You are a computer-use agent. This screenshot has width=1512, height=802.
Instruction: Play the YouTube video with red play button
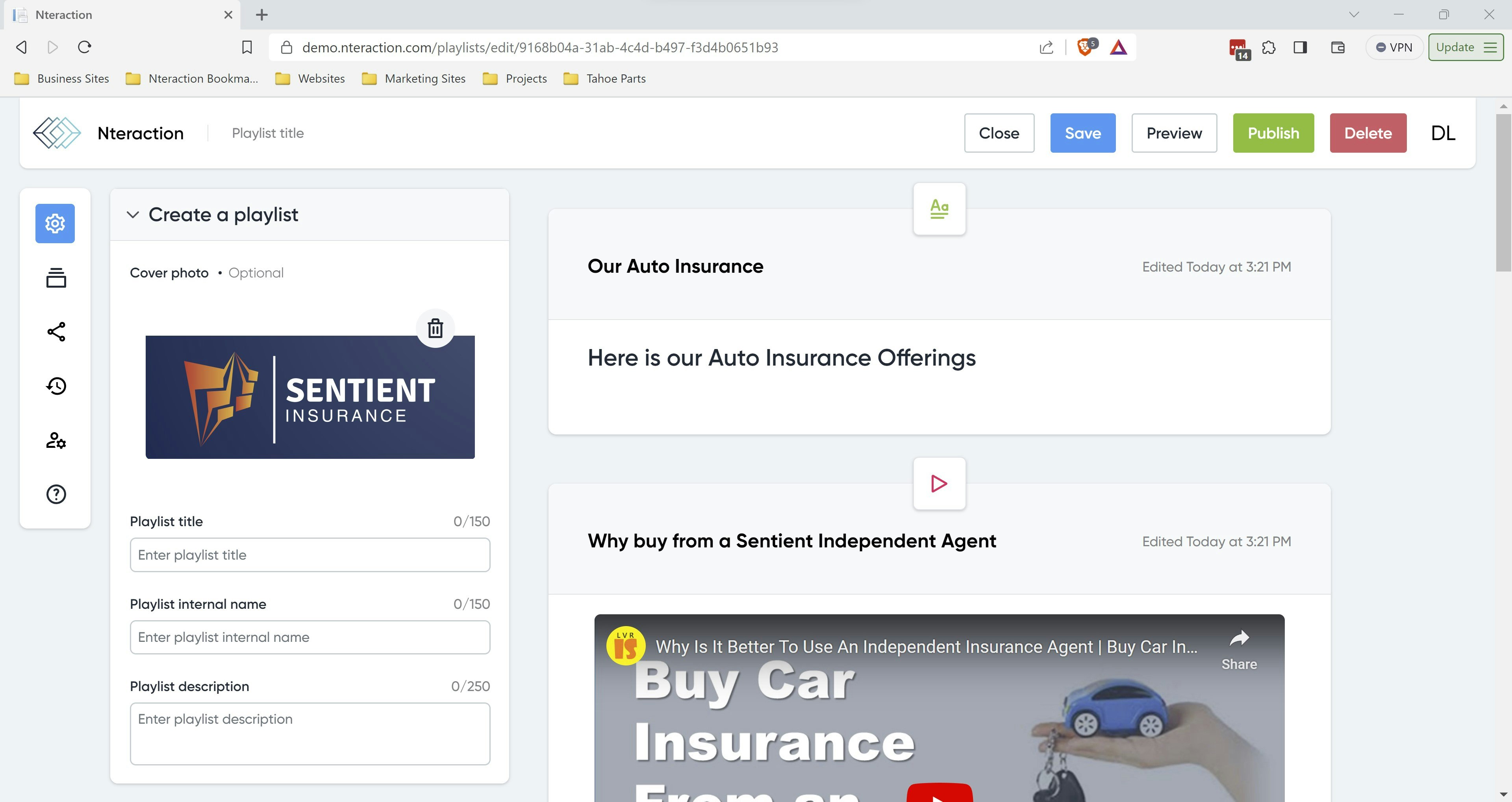939,793
